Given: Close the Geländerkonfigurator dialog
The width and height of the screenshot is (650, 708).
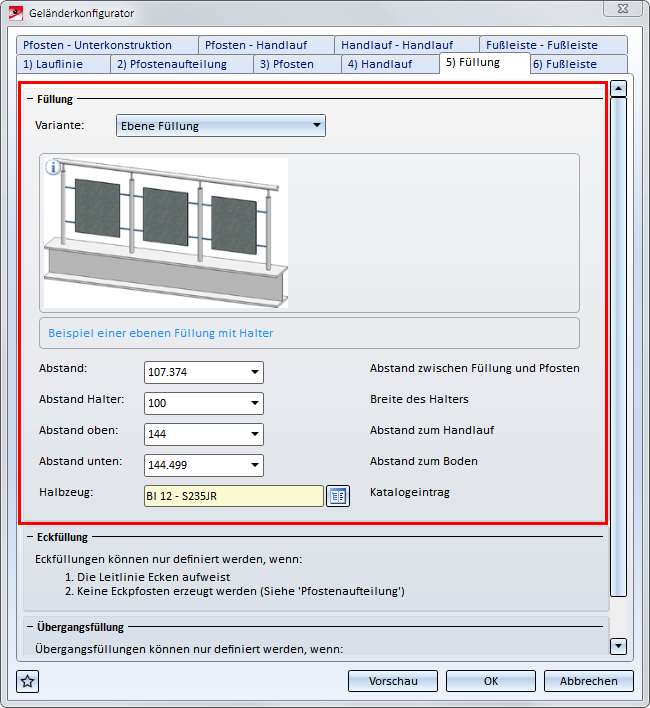Looking at the screenshot, I should pyautogui.click(x=622, y=9).
